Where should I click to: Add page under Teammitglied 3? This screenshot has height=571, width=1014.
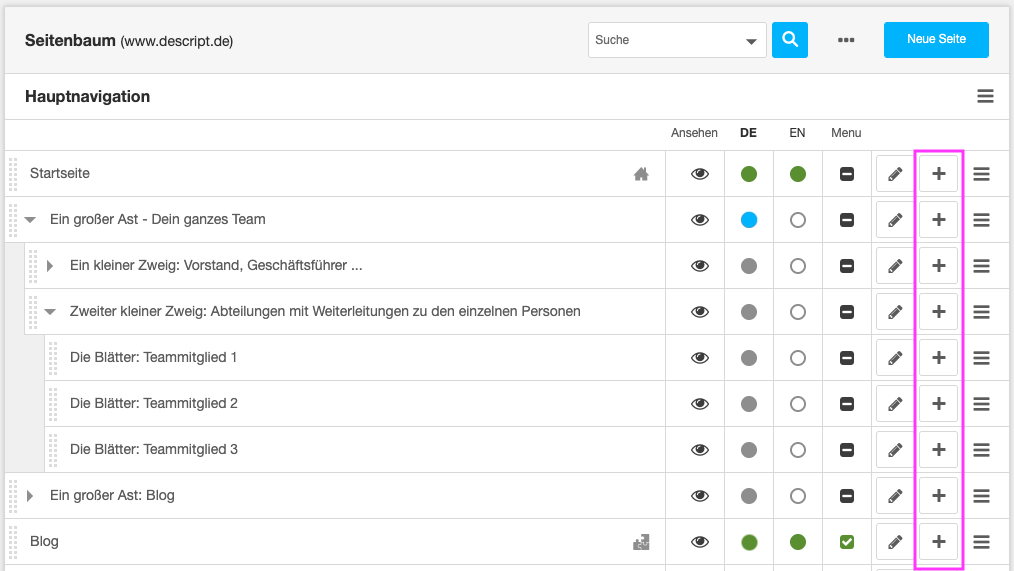[x=938, y=449]
